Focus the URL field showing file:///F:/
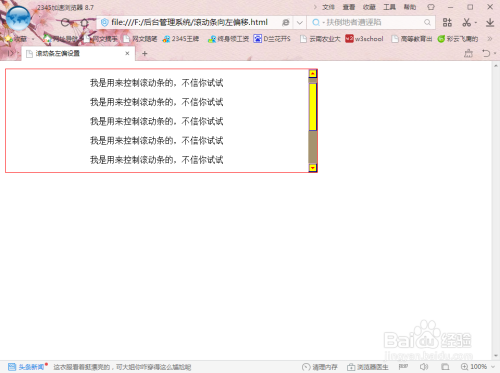This screenshot has height=373, width=500. pyautogui.click(x=189, y=22)
